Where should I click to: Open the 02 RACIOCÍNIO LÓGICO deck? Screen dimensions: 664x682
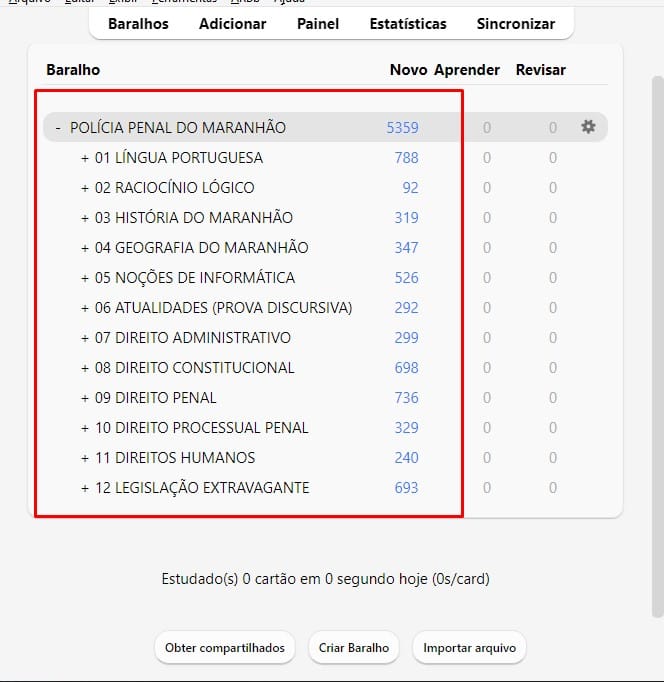tap(174, 188)
